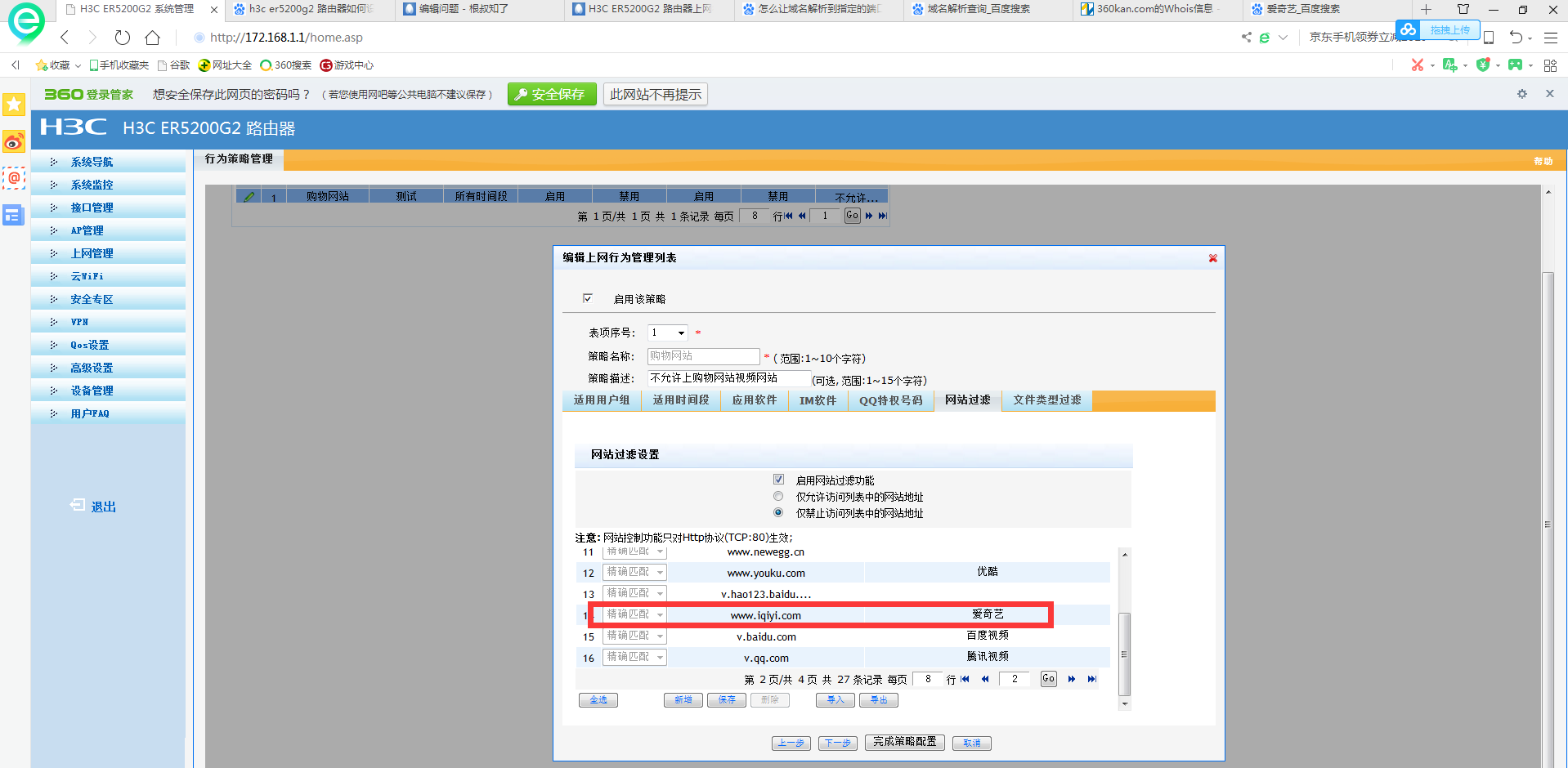The image size is (1568, 768).
Task: Click the page number field in dialog pagination
Action: (1015, 679)
